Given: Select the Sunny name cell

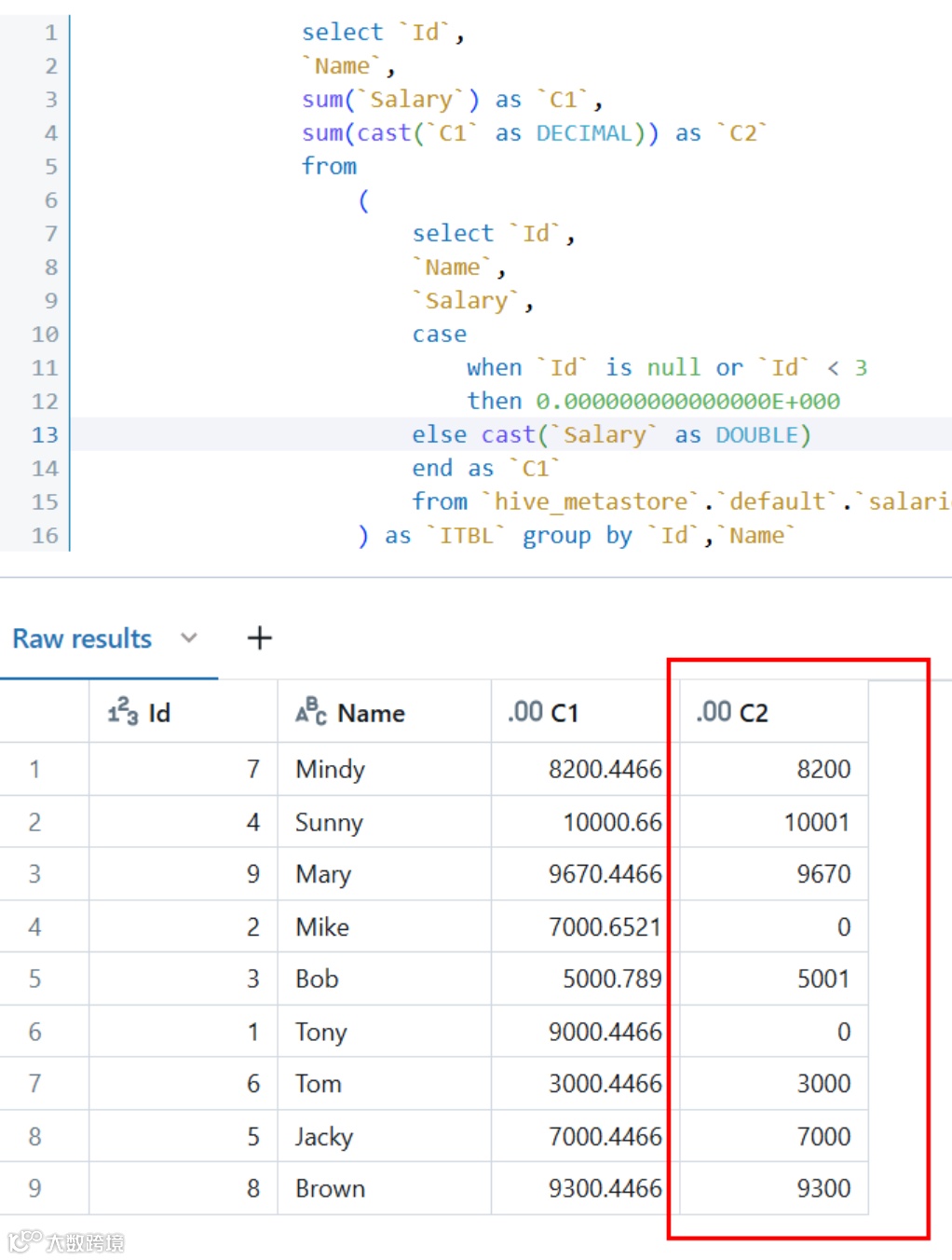Looking at the screenshot, I should click(x=384, y=822).
